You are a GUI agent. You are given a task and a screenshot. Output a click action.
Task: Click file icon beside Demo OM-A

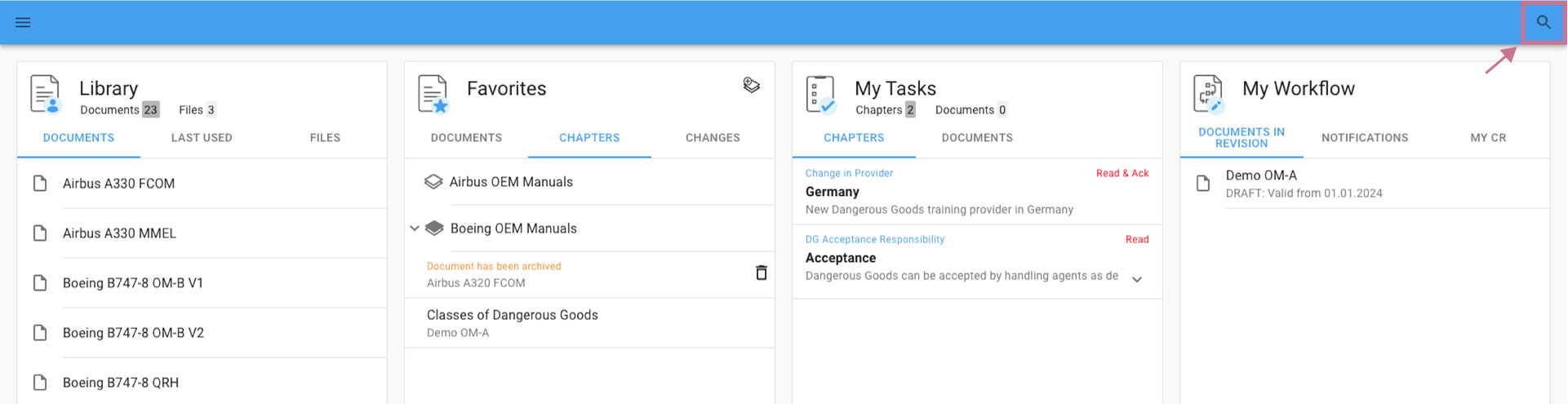(x=1203, y=184)
